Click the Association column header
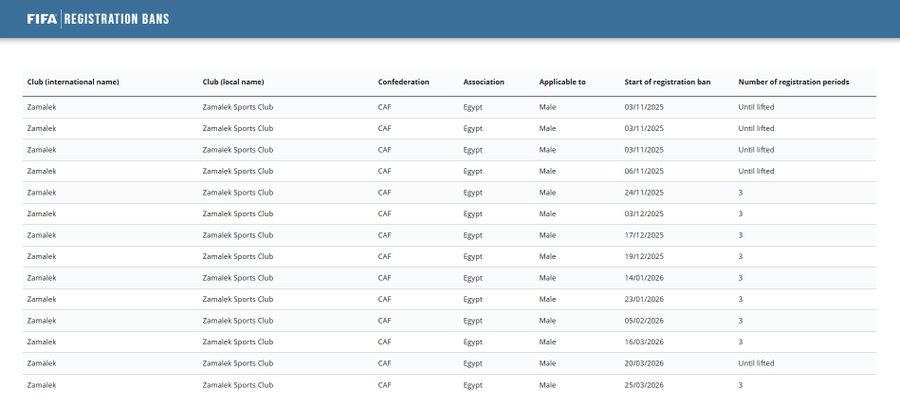This screenshot has width=900, height=408. pyautogui.click(x=484, y=82)
